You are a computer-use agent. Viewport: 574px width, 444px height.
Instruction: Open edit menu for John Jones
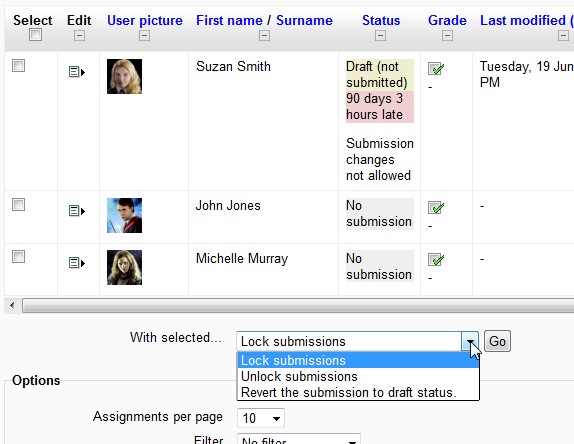tap(77, 211)
